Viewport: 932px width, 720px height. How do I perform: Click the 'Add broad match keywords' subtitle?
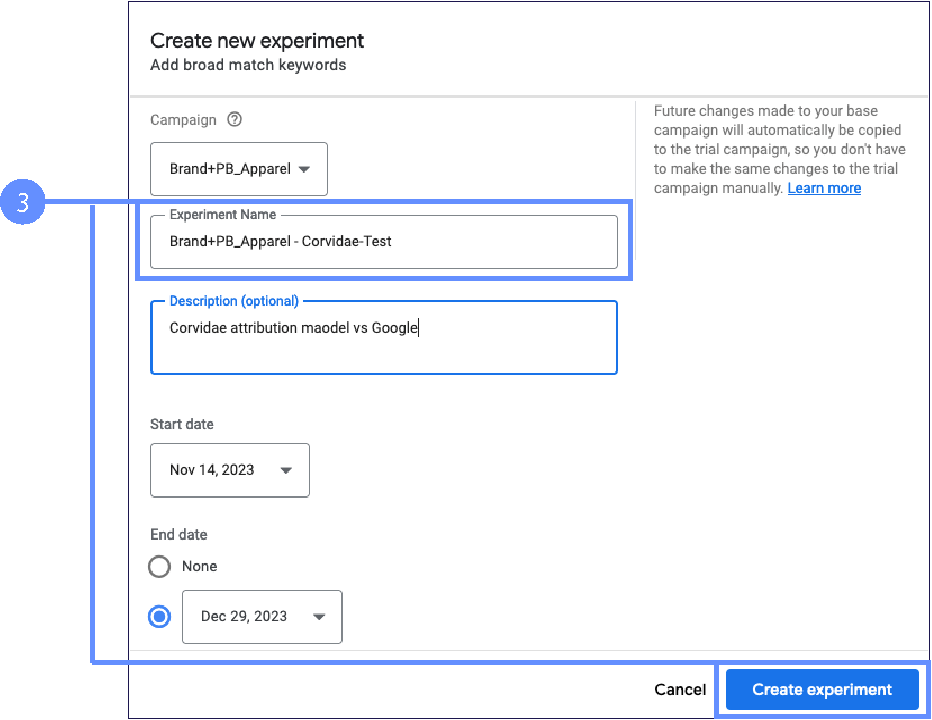click(x=248, y=65)
